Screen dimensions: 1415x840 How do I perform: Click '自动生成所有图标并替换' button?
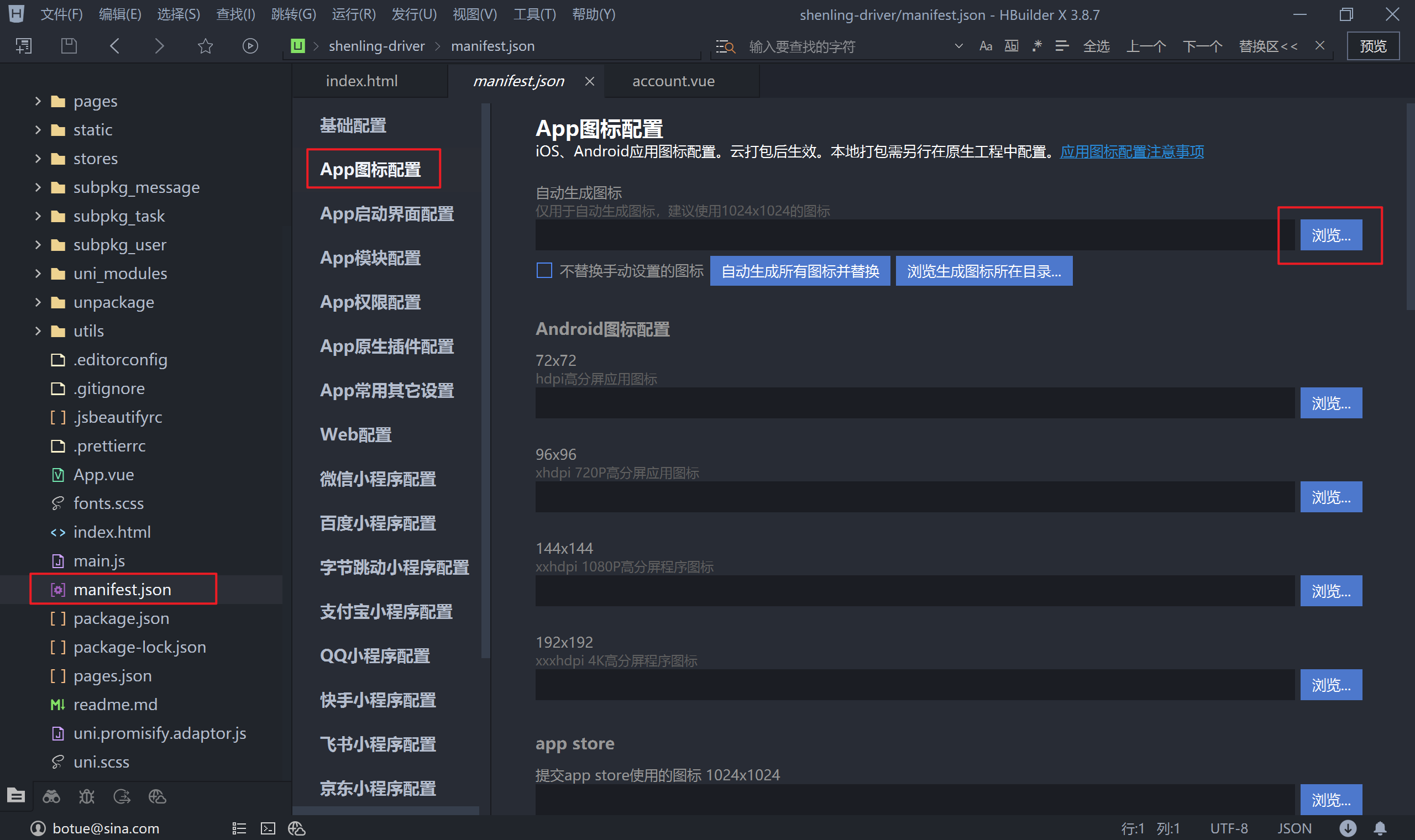click(799, 271)
